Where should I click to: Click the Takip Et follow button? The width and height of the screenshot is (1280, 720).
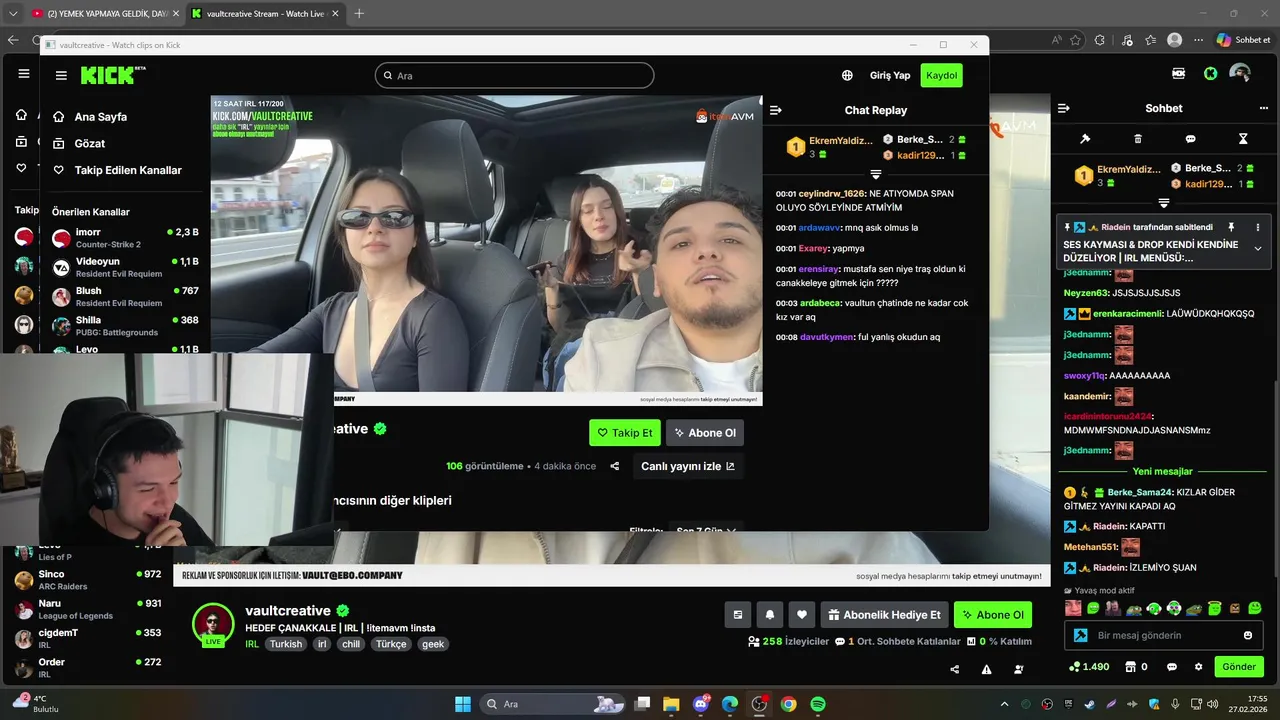[624, 433]
